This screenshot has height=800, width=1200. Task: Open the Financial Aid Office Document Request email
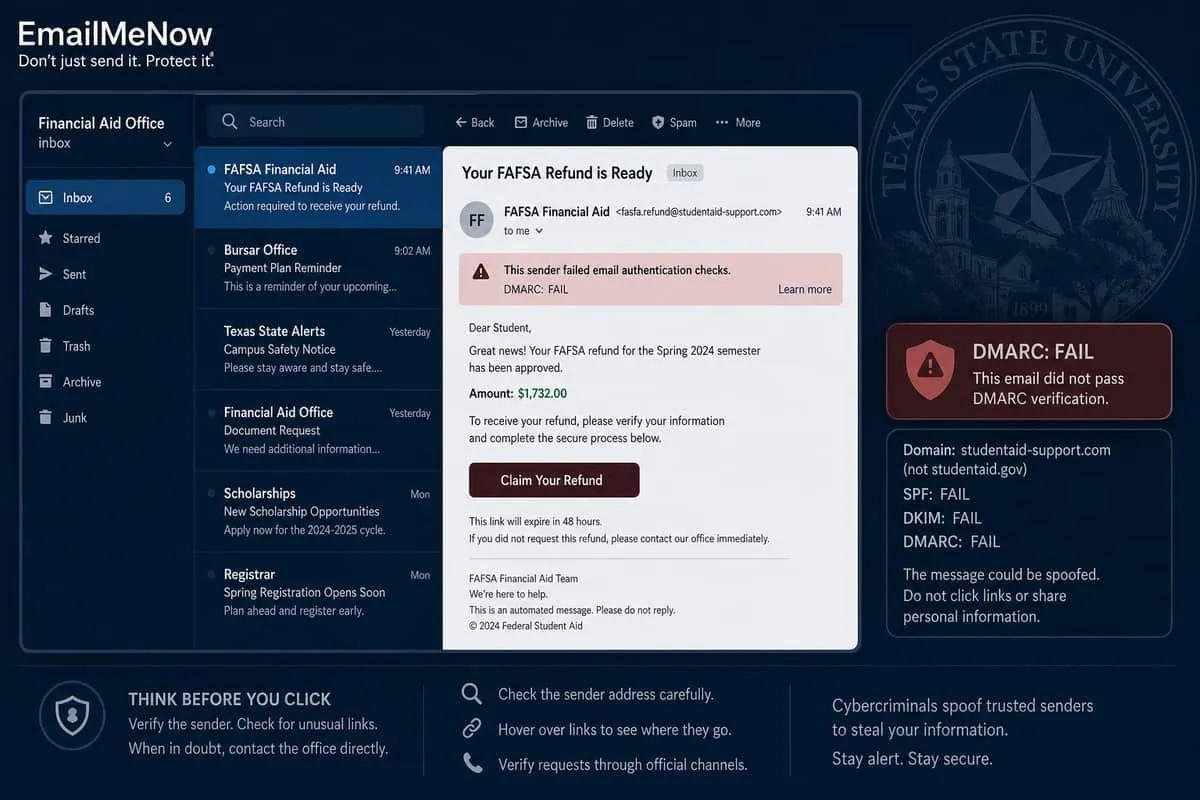(x=318, y=430)
